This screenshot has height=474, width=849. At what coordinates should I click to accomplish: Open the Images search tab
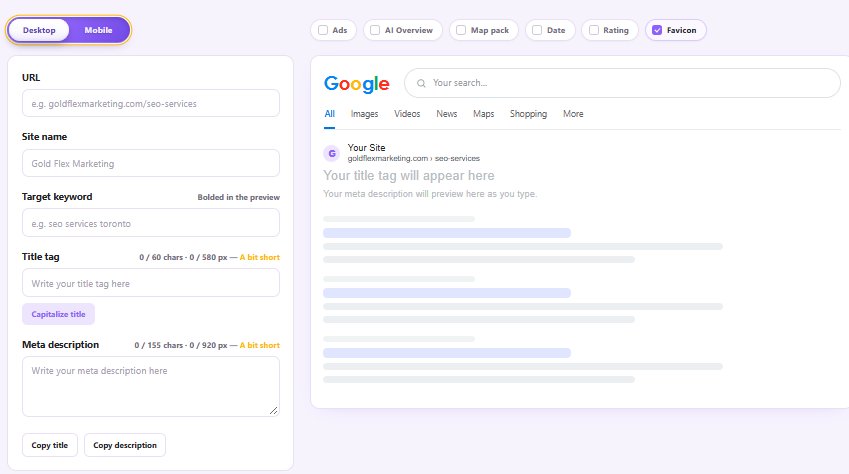point(364,114)
